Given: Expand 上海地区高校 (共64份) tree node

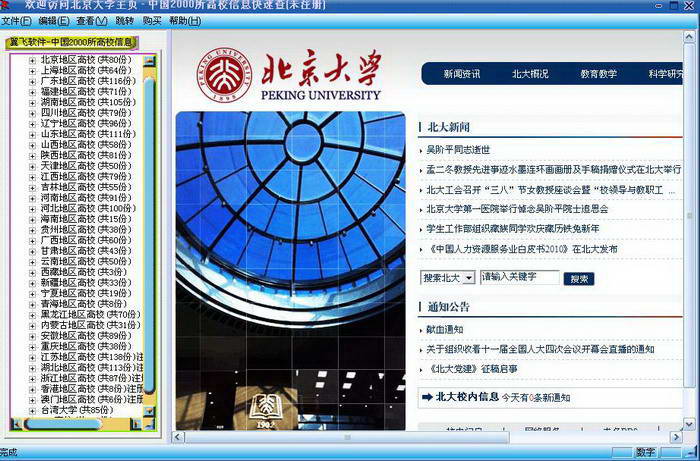Looking at the screenshot, I should tap(32, 71).
